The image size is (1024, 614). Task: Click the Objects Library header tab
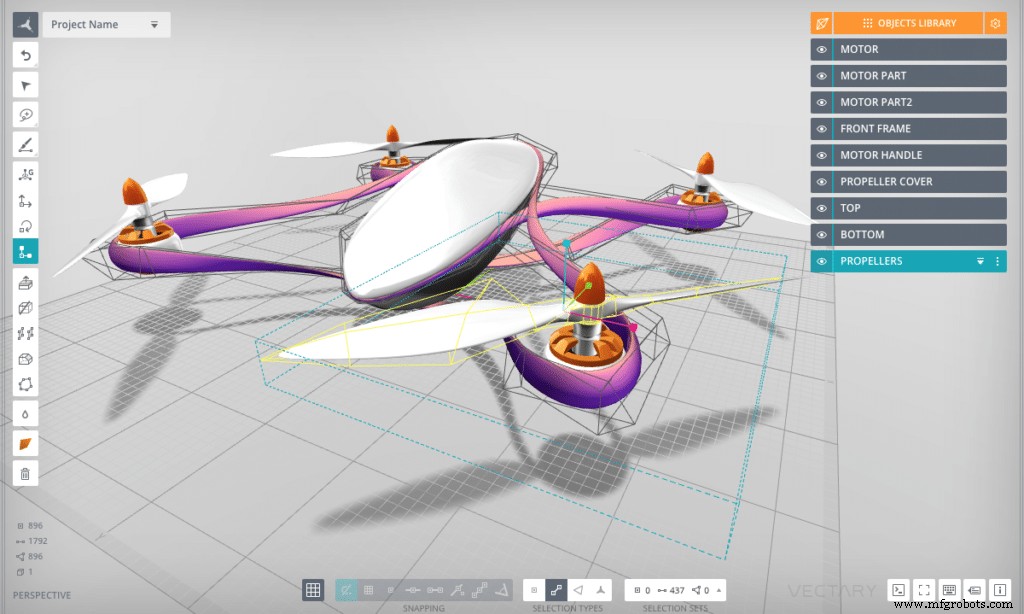click(917, 22)
